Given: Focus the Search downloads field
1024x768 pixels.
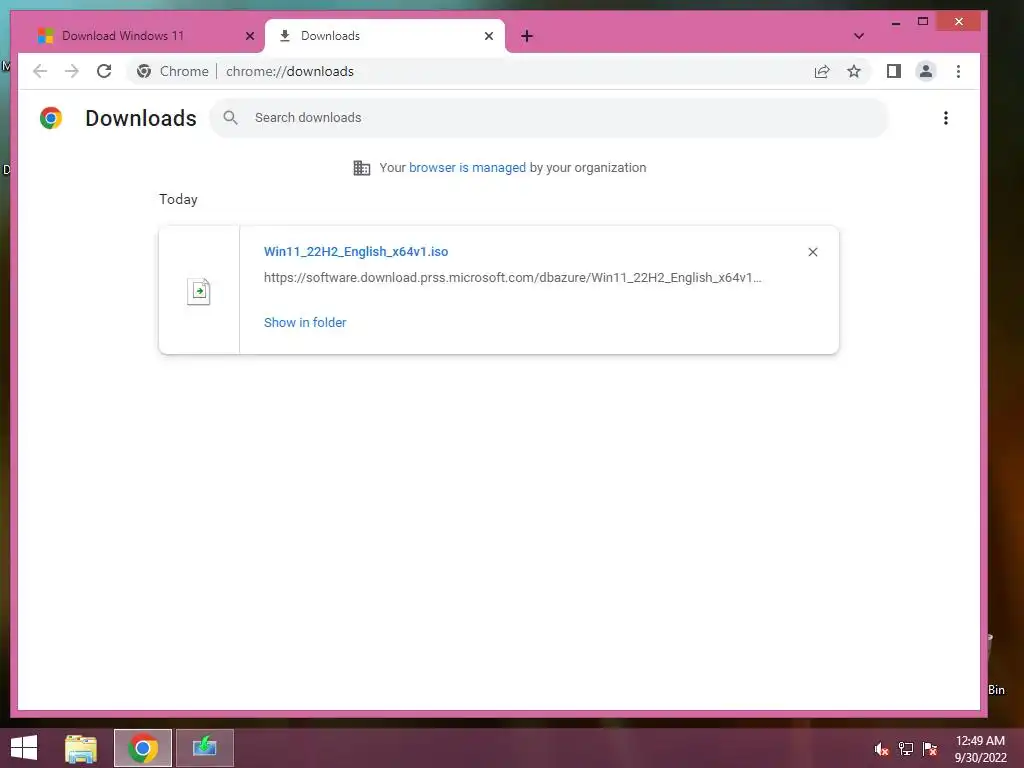Looking at the screenshot, I should [x=549, y=118].
